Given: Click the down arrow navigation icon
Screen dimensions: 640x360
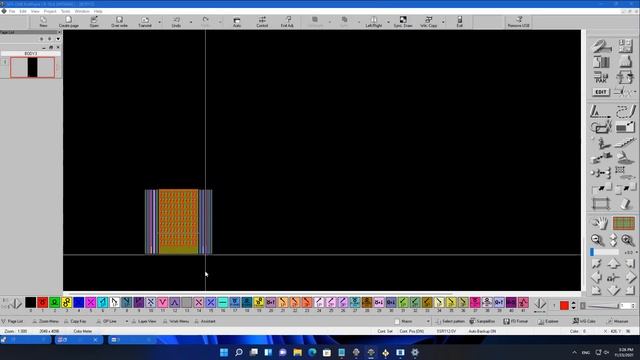Looking at the screenshot, I should click(x=613, y=290).
